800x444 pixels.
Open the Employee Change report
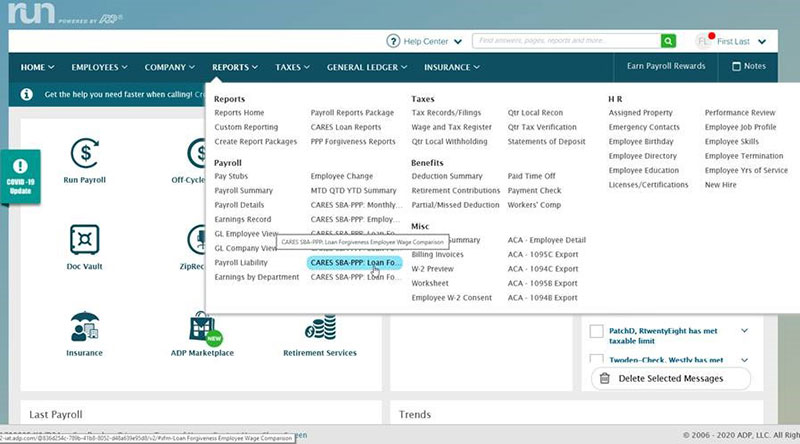[342, 176]
